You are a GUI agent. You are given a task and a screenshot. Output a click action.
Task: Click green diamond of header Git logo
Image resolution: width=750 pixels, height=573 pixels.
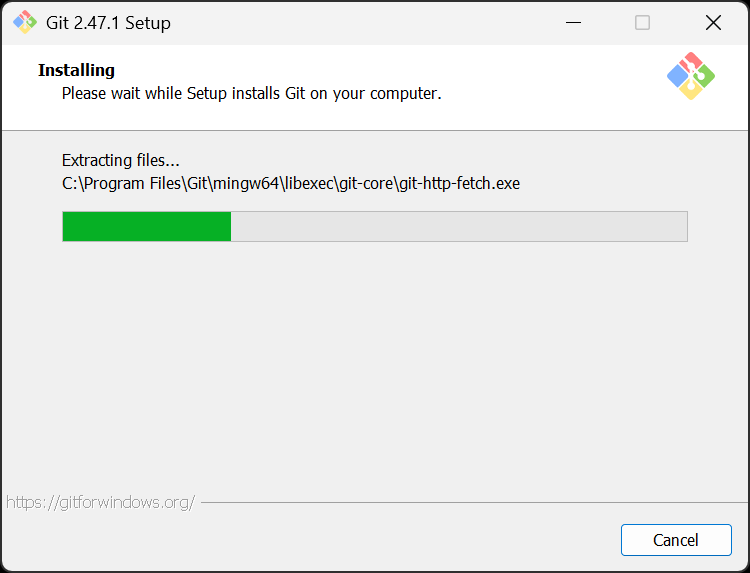(x=705, y=76)
